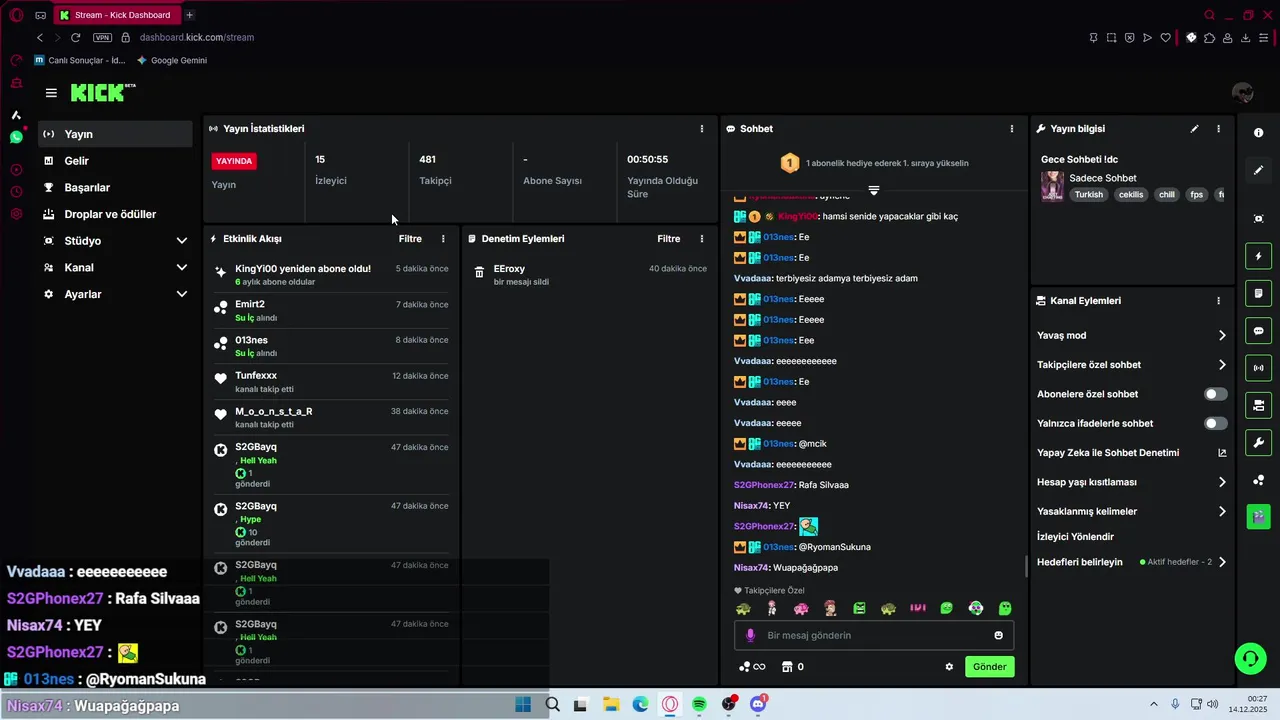
Task: Open Başarılar in the left navigation
Action: point(115,188)
